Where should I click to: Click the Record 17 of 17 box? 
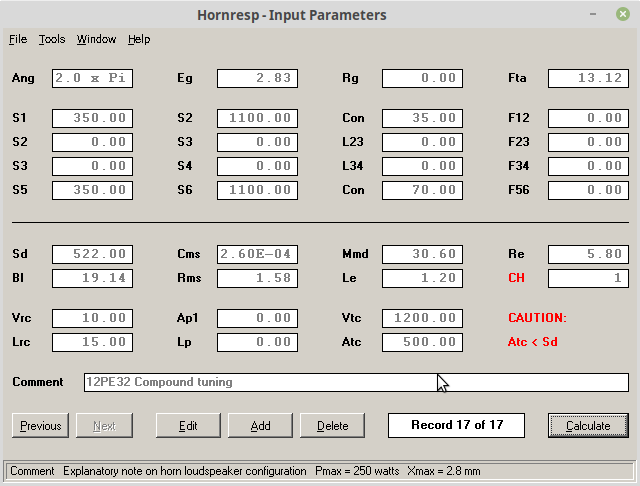point(456,425)
